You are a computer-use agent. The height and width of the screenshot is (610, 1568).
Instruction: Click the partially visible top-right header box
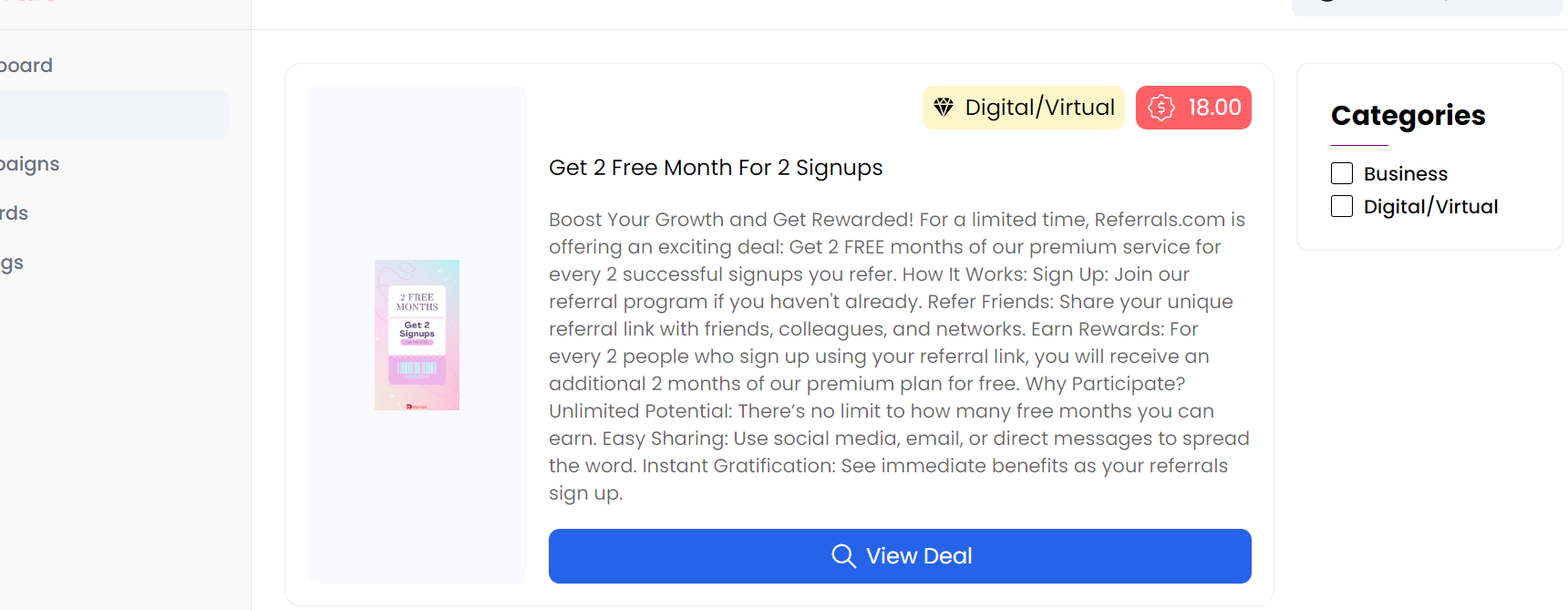pyautogui.click(x=1427, y=7)
